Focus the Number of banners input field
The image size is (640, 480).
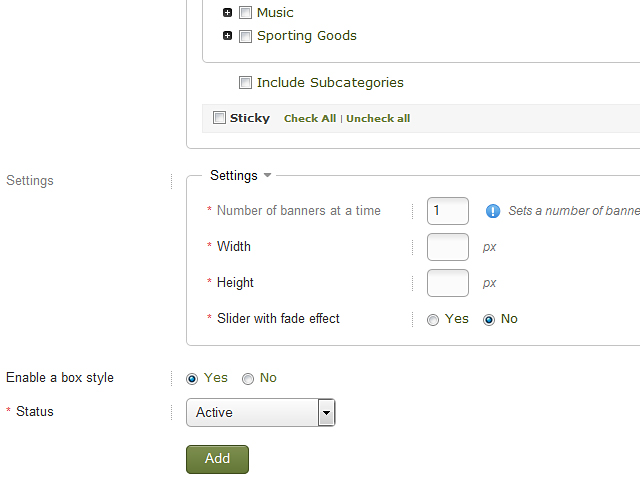pyautogui.click(x=448, y=211)
